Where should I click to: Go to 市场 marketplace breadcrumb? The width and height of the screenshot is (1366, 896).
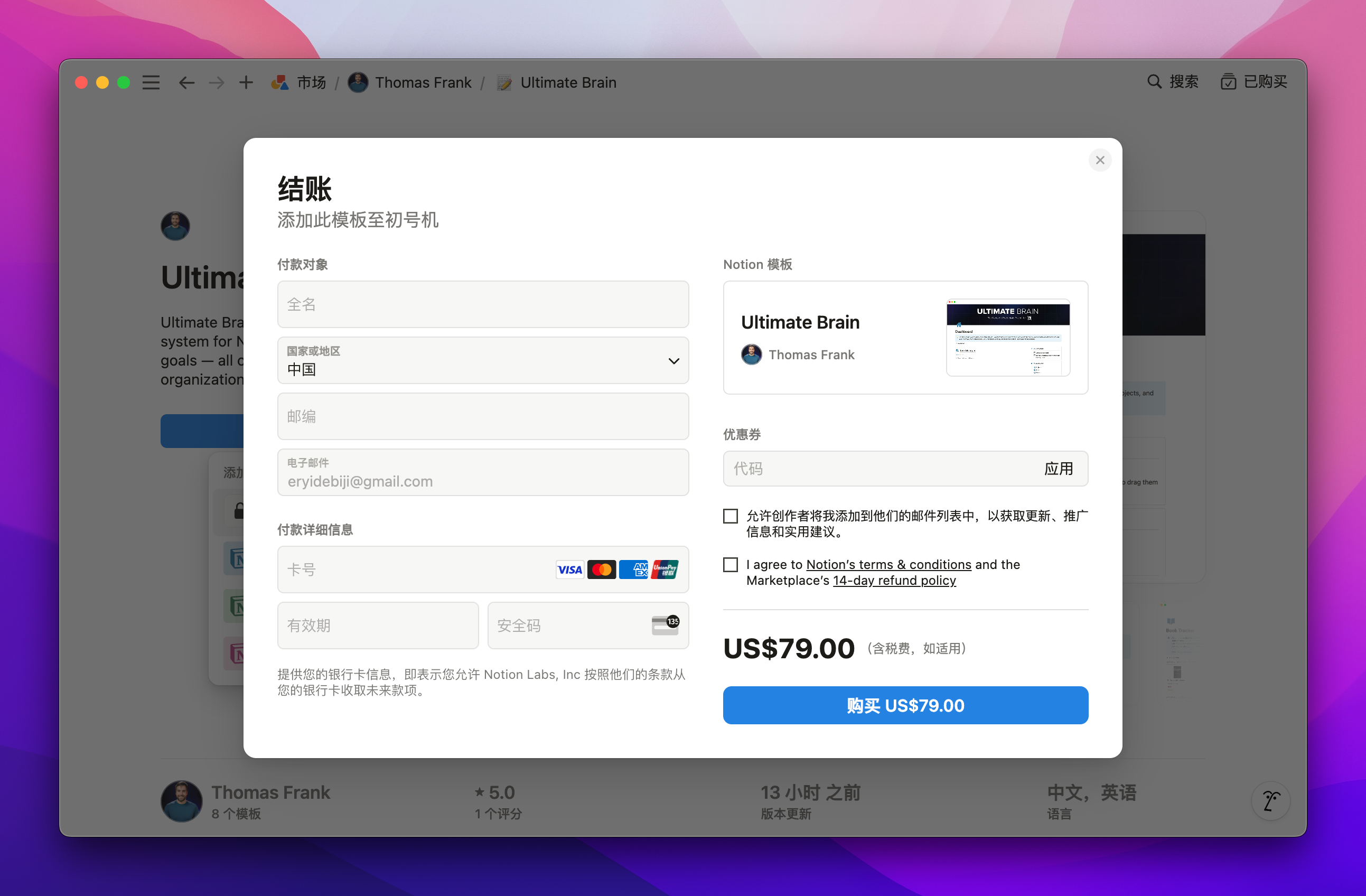(x=311, y=82)
